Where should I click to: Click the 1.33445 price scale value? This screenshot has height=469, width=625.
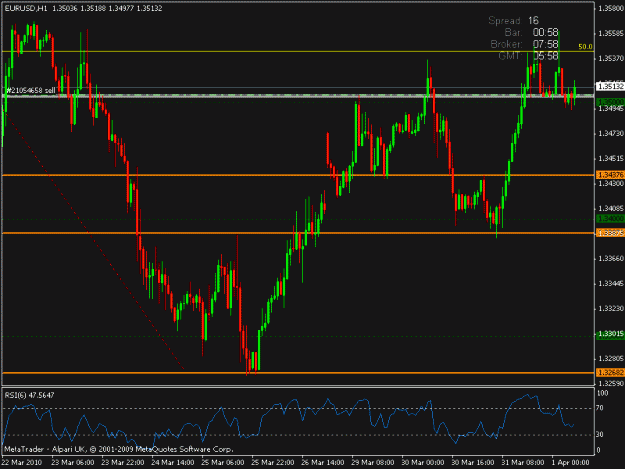(x=611, y=284)
